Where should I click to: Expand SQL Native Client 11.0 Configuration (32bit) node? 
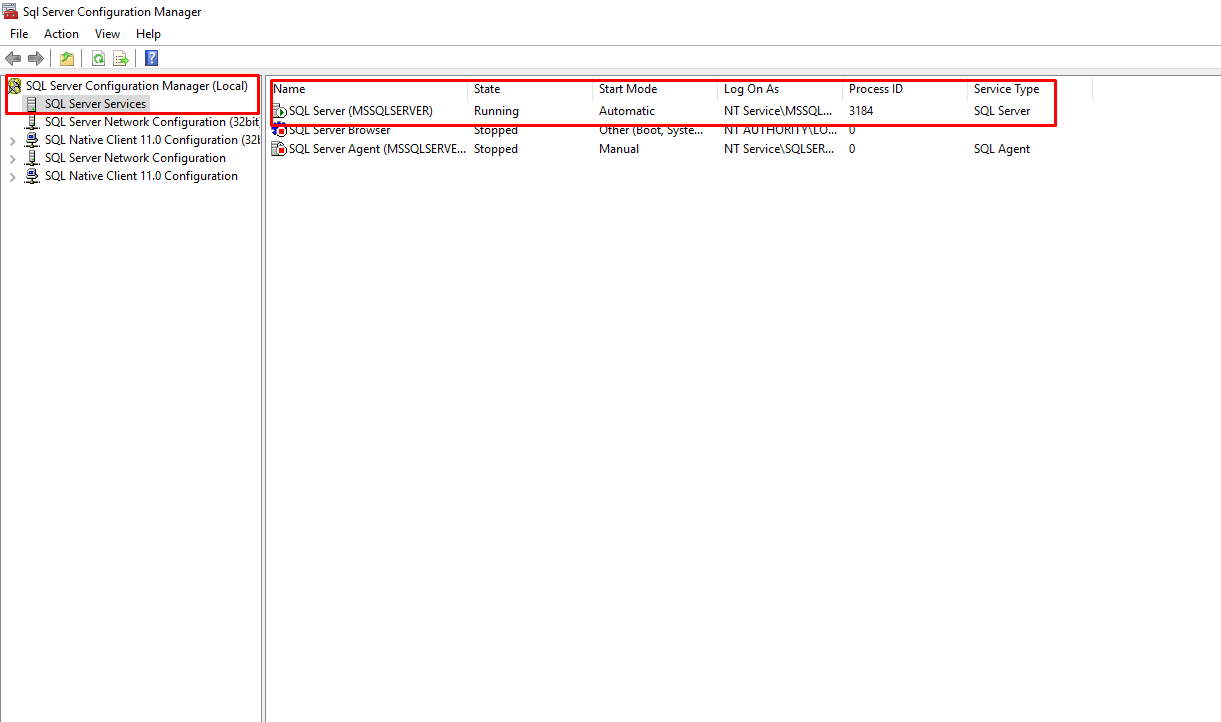click(x=12, y=141)
